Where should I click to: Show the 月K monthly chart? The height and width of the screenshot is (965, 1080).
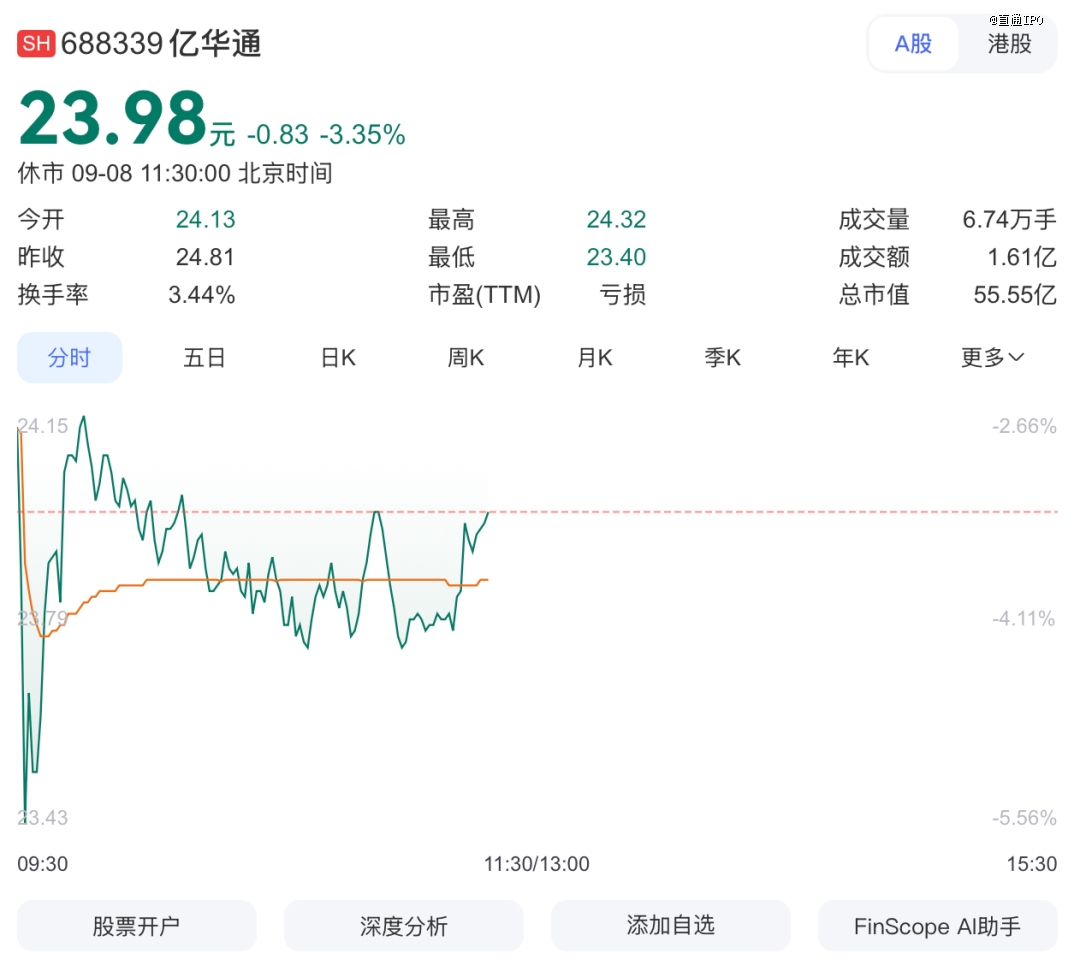(x=594, y=358)
